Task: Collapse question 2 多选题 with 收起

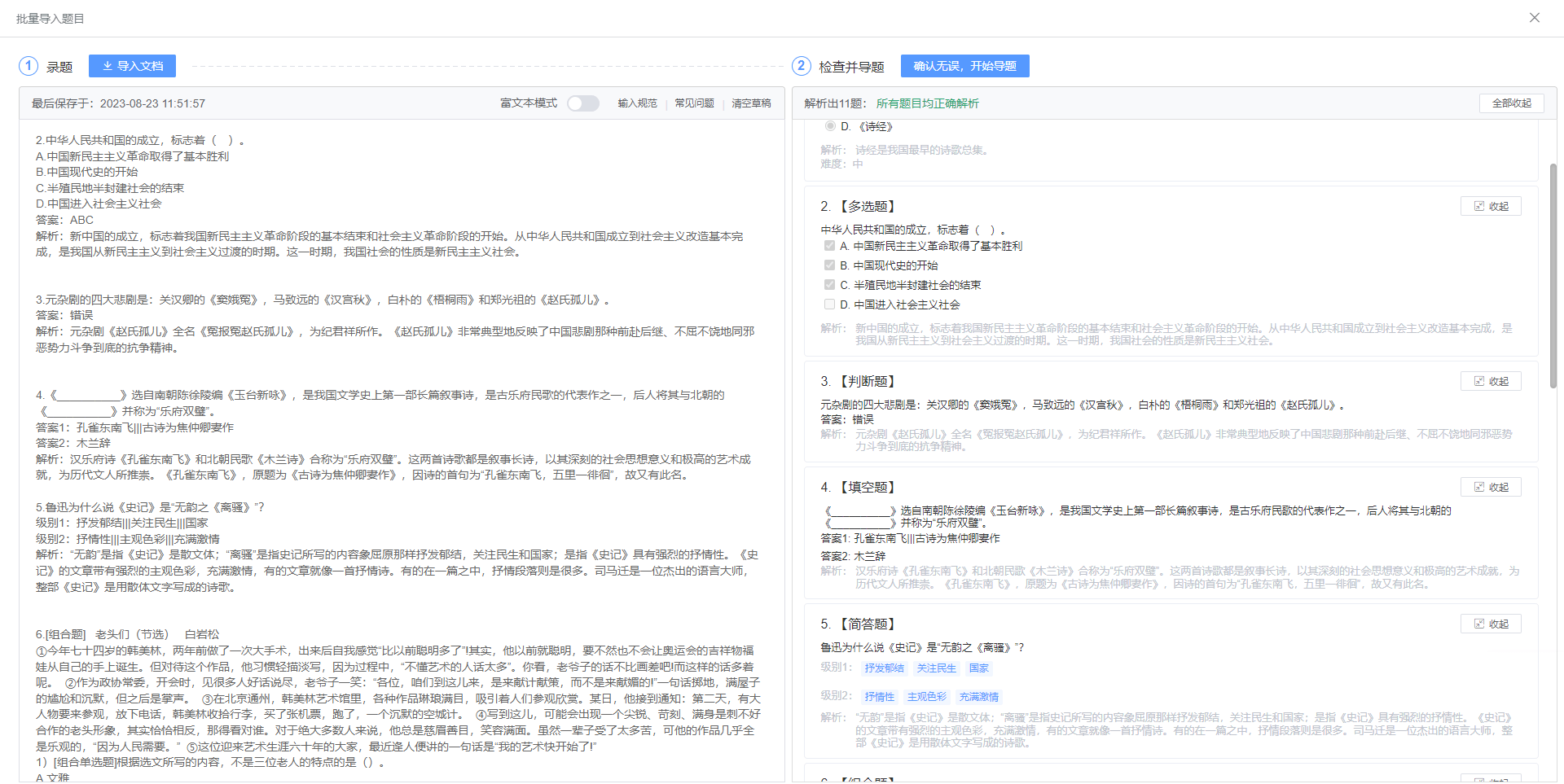Action: coord(1491,207)
